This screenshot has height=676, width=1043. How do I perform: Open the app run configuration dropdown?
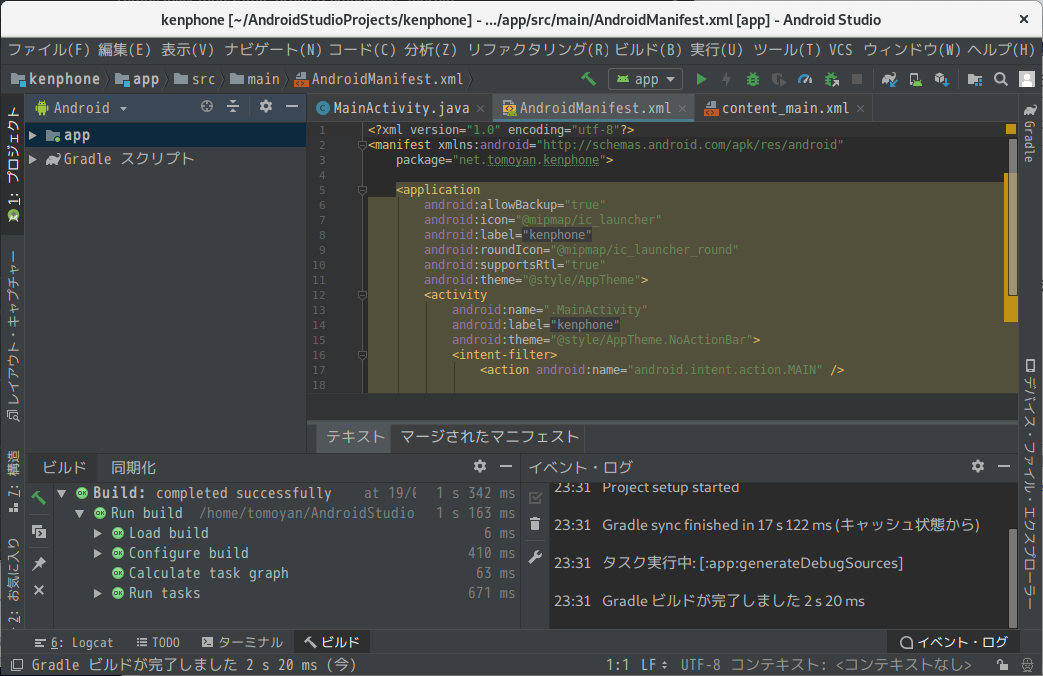645,79
